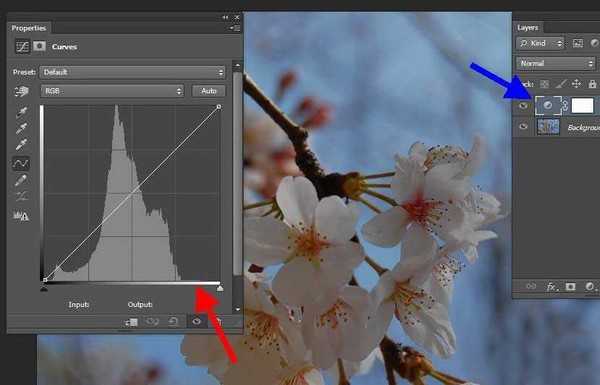This screenshot has width=600, height=385.
Task: Hide the Curves adjustment layer
Action: point(523,106)
